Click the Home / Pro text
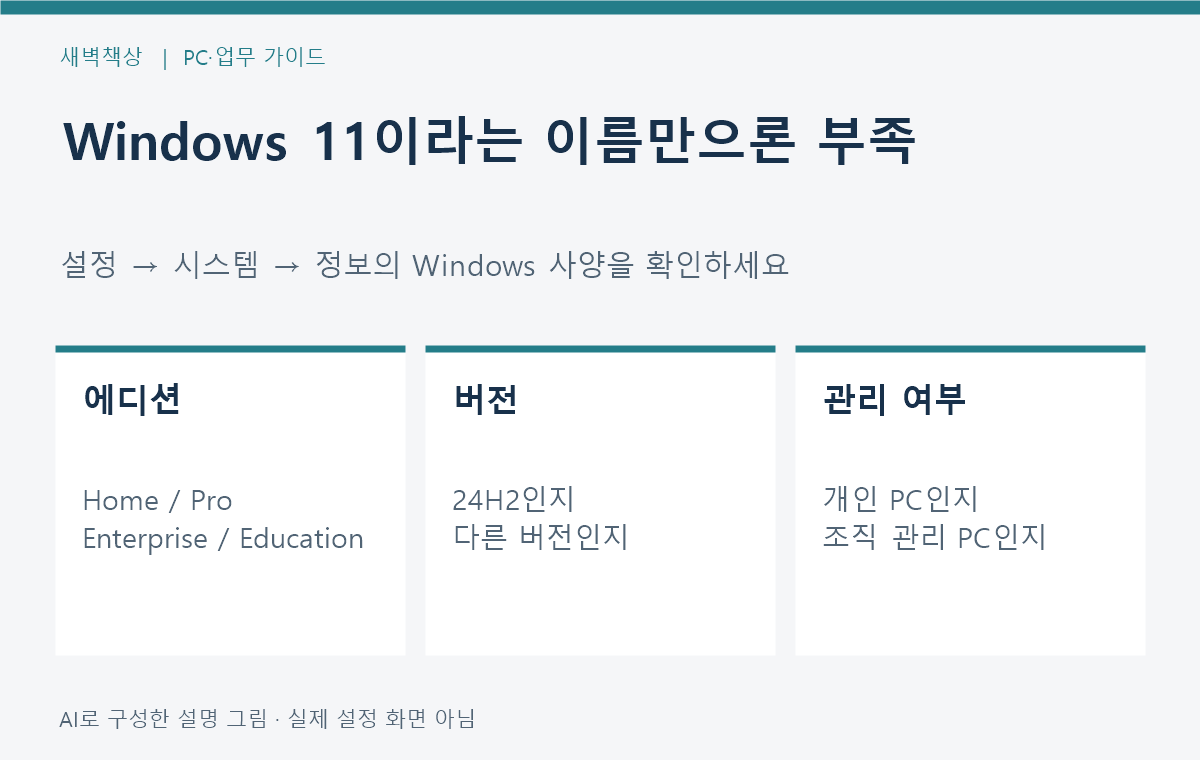1200x760 pixels. click(157, 500)
